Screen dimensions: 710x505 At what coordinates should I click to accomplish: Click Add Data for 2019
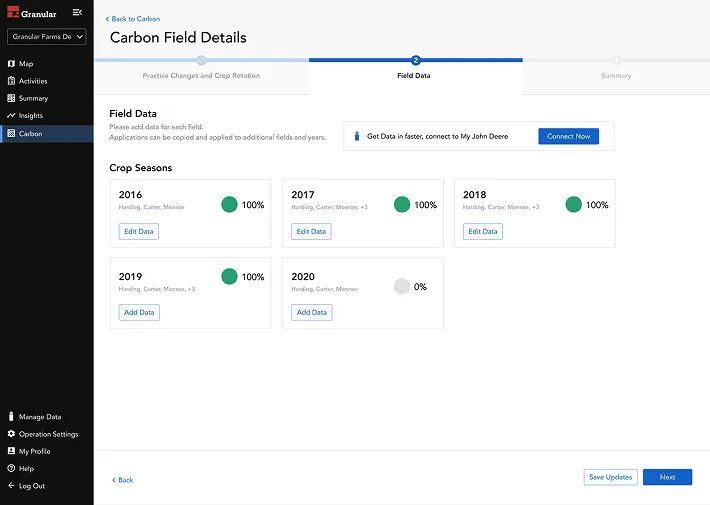coord(139,313)
